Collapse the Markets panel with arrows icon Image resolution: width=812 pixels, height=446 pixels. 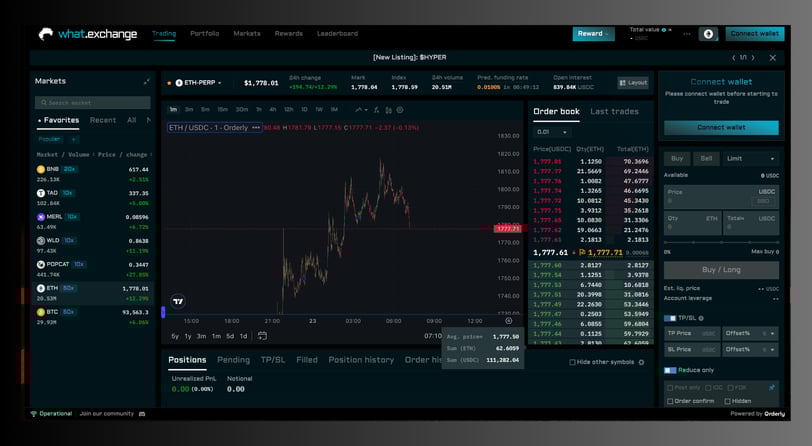coord(147,81)
